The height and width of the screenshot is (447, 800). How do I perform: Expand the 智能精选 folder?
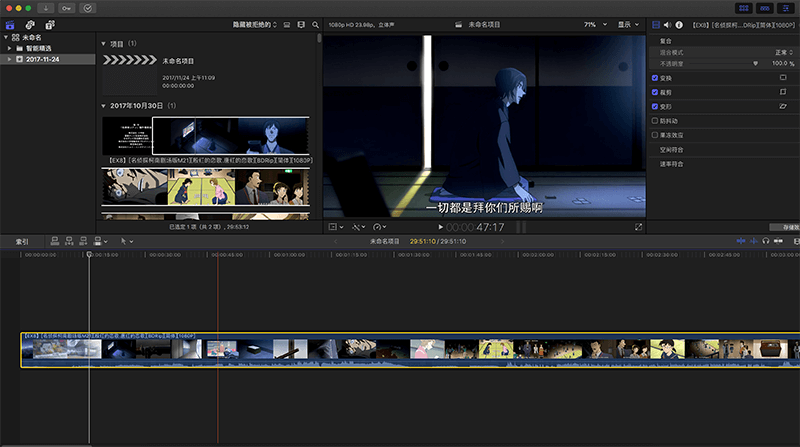(9, 48)
